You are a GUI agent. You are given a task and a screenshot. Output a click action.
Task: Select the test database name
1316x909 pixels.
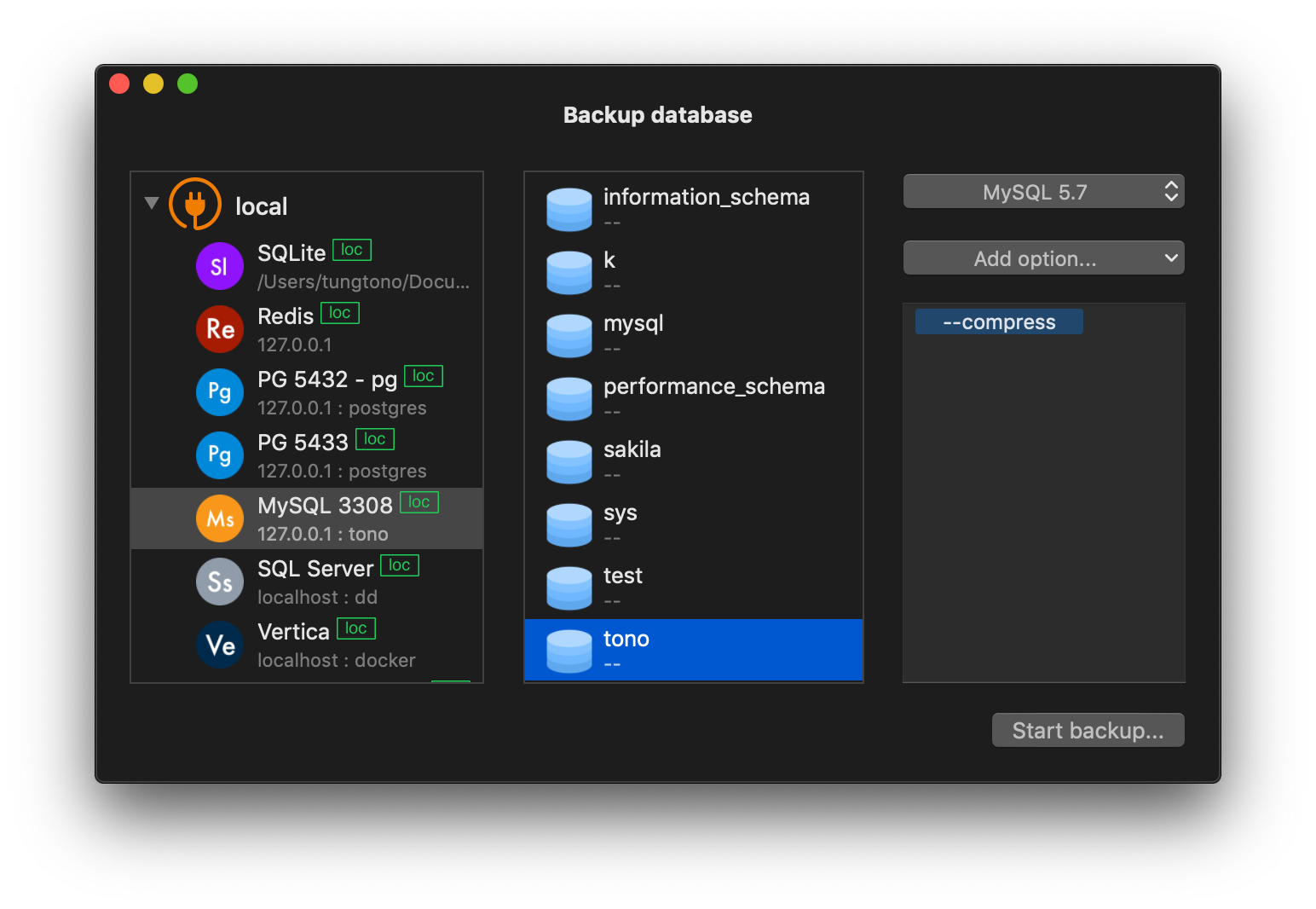click(x=623, y=576)
